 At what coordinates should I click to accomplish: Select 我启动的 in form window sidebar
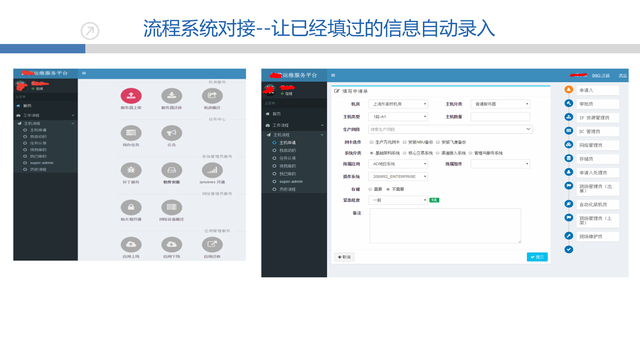click(287, 151)
